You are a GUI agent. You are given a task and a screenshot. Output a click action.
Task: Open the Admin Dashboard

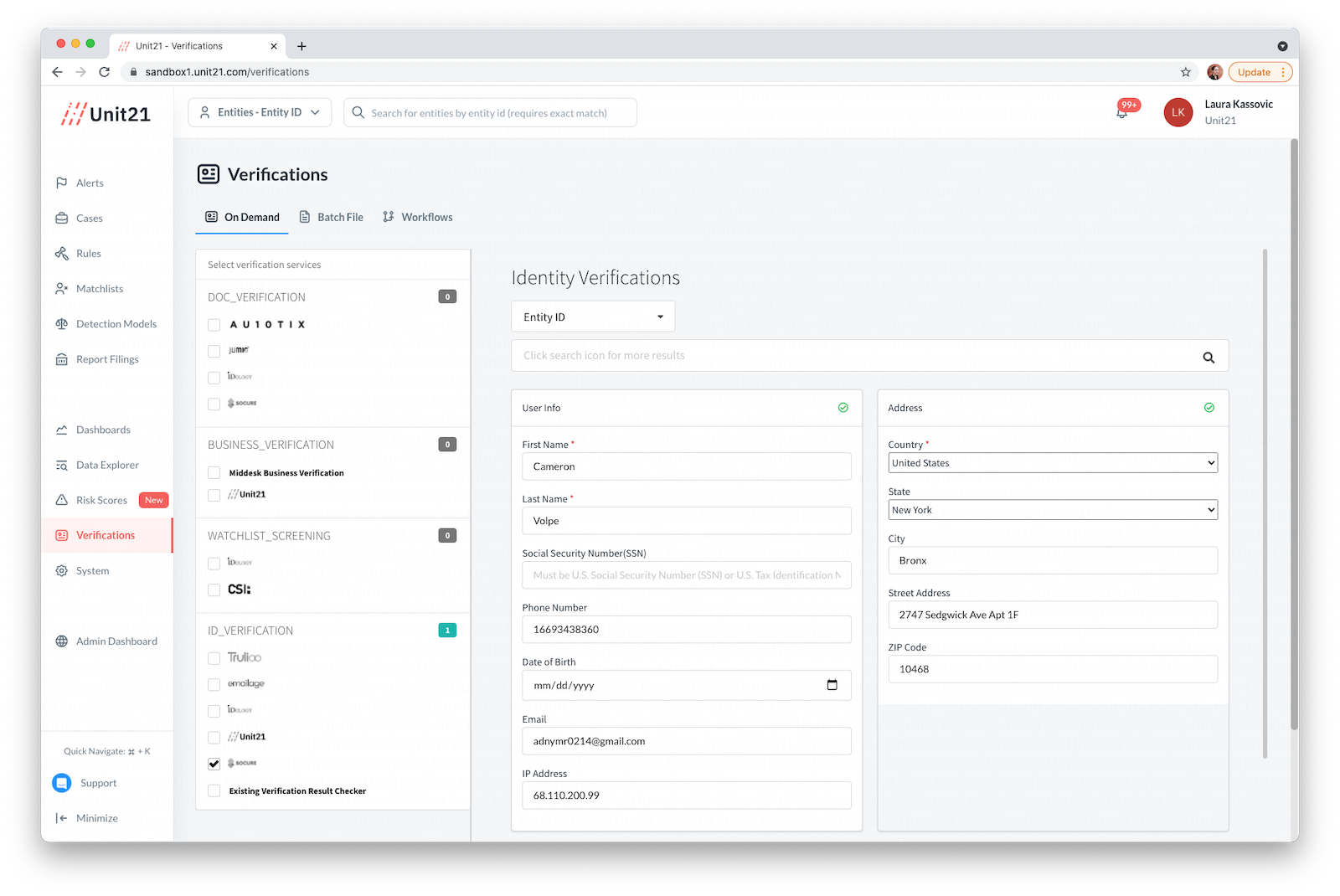coord(107,641)
